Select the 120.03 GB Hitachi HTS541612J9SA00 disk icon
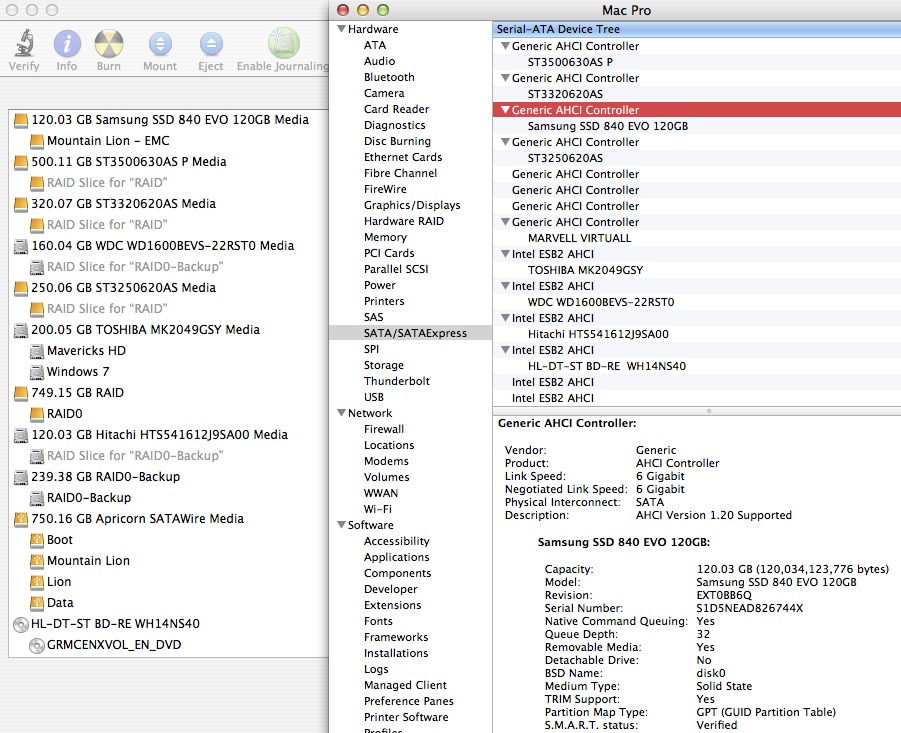This screenshot has height=733, width=901. point(21,435)
